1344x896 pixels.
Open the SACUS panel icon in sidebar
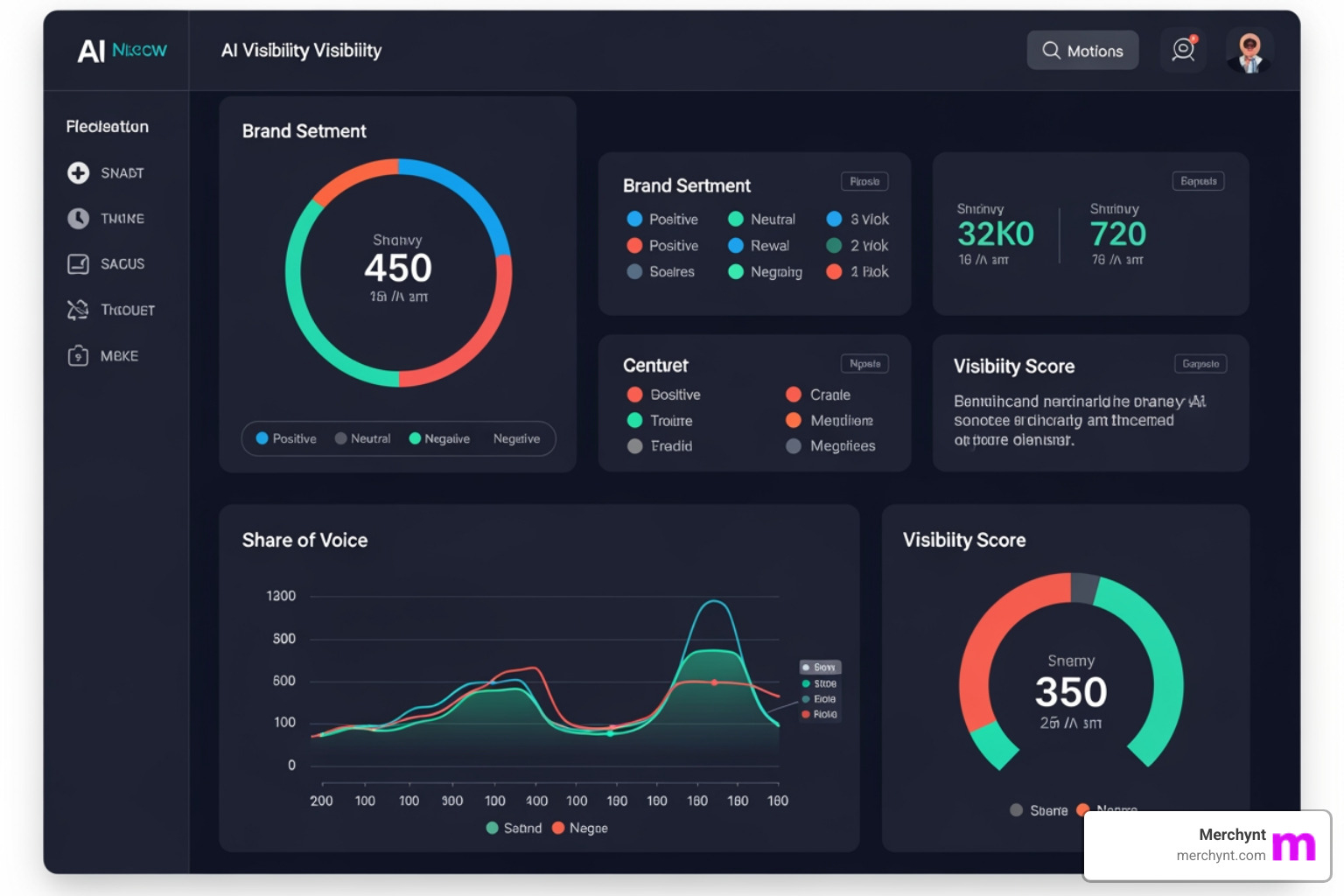79,263
